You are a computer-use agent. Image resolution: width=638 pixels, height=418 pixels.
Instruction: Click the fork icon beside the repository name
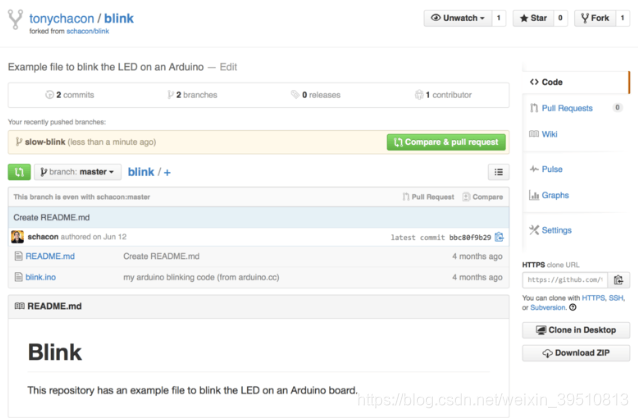tap(15, 20)
